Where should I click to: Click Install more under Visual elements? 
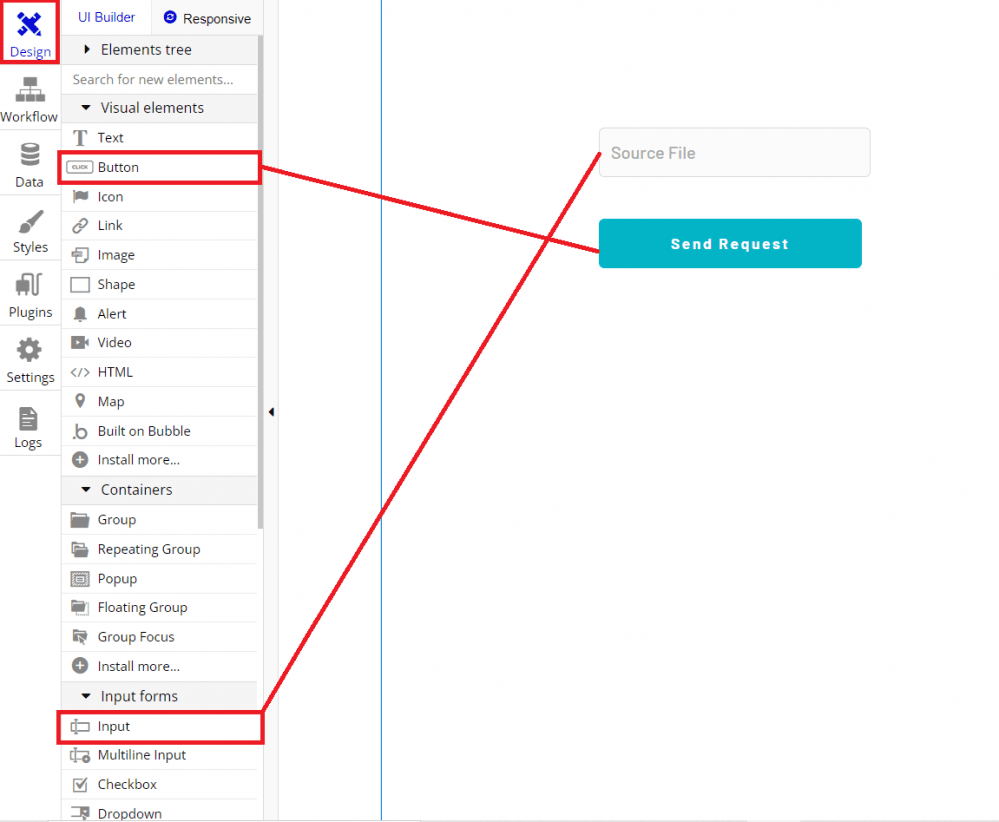138,460
